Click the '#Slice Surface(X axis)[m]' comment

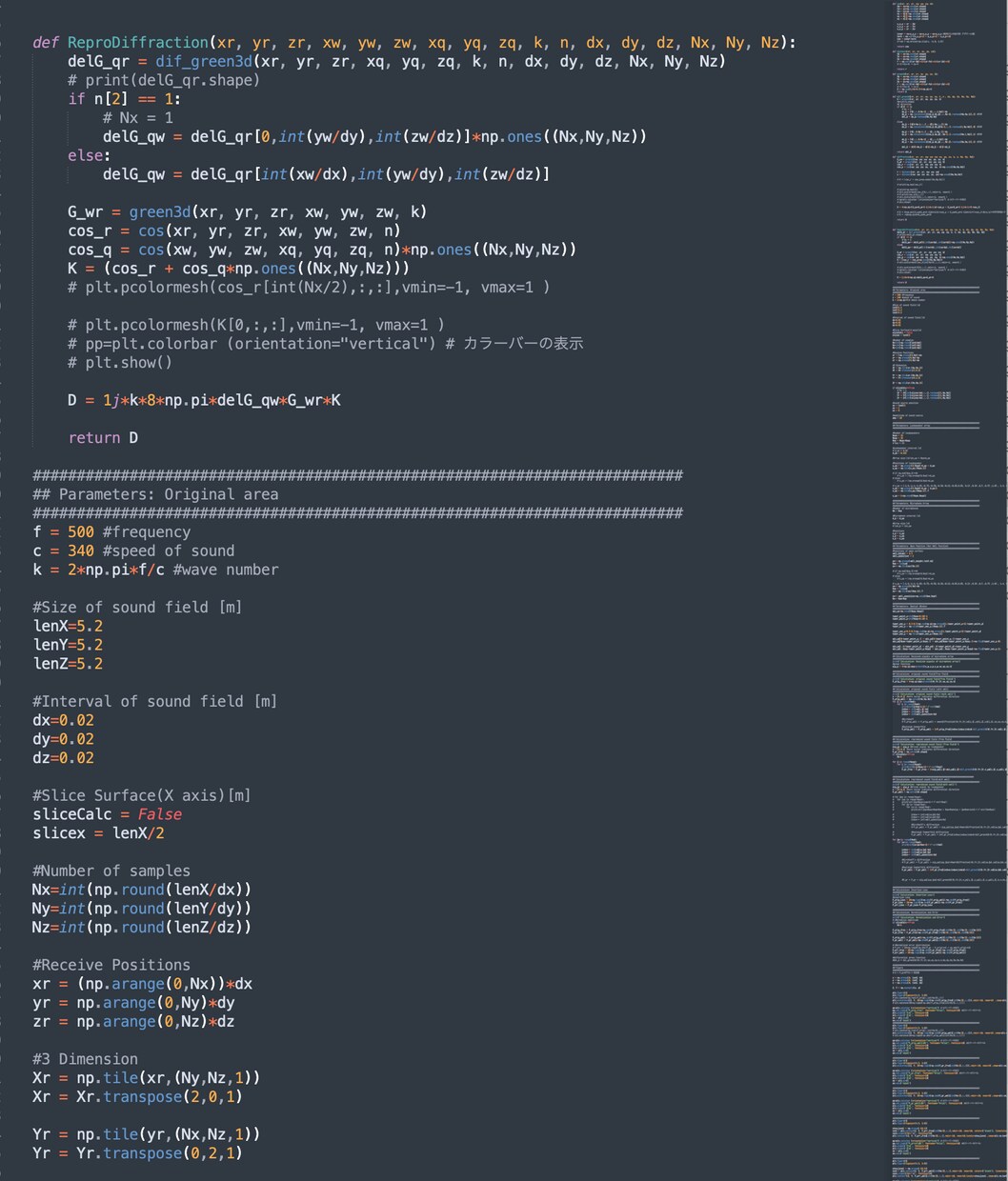coord(142,796)
